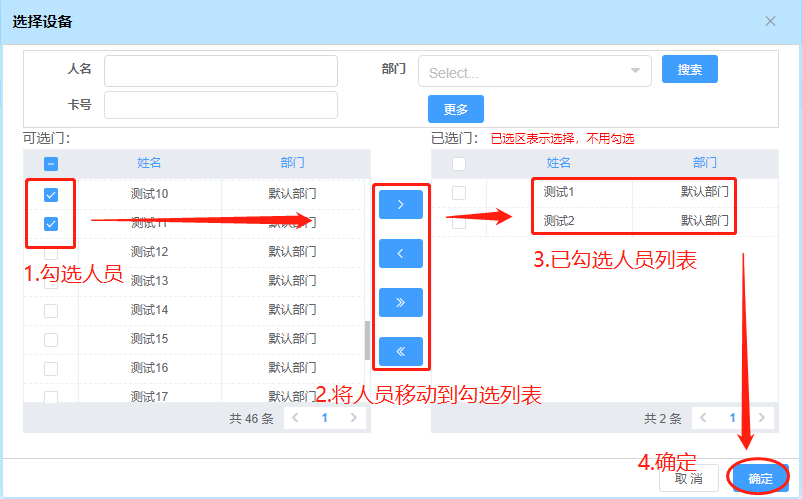Click the move selected left arrow button
Image resolution: width=802 pixels, height=499 pixels.
tap(400, 253)
